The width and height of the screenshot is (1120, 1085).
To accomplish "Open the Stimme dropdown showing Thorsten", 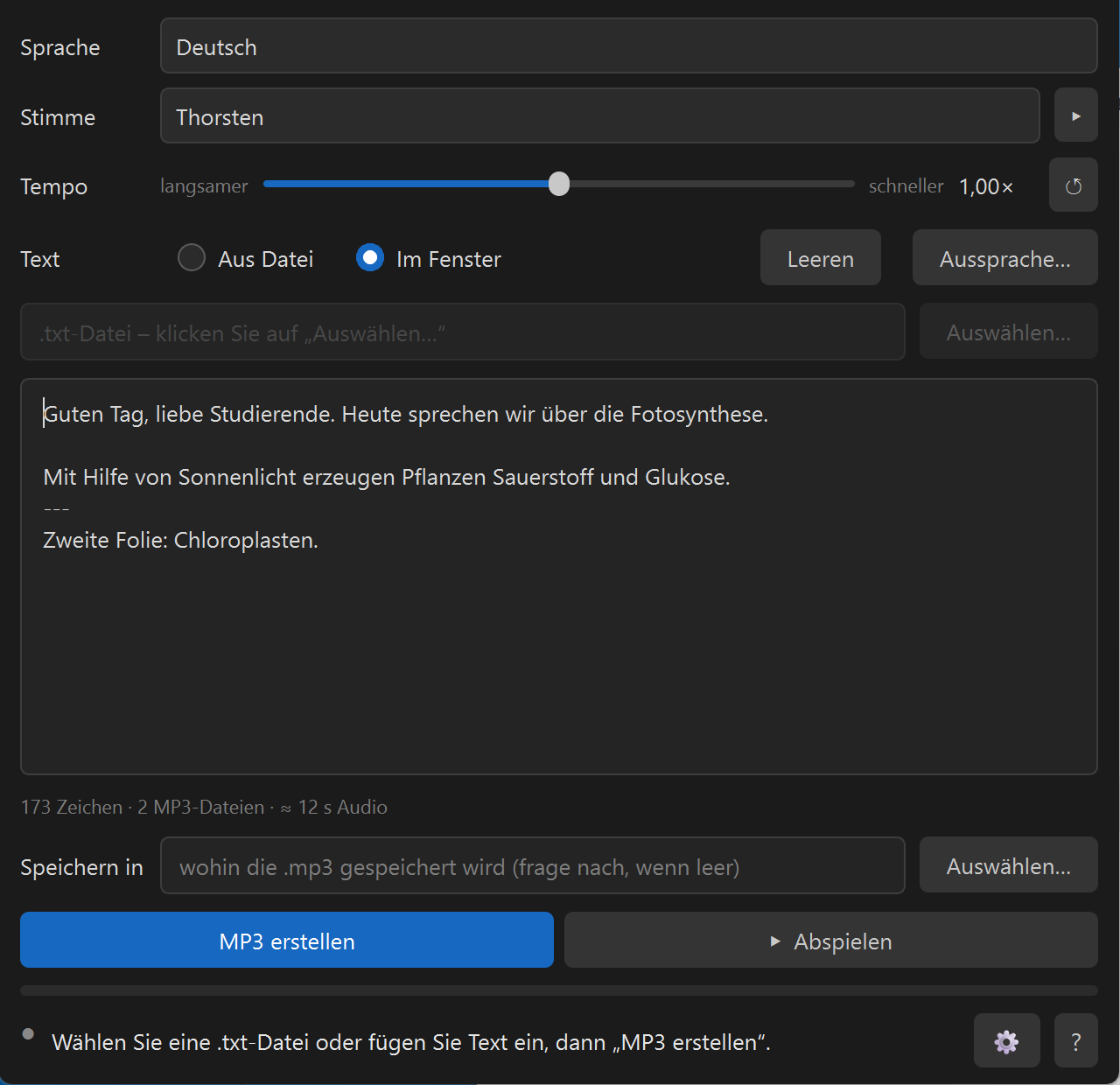I will pos(599,115).
